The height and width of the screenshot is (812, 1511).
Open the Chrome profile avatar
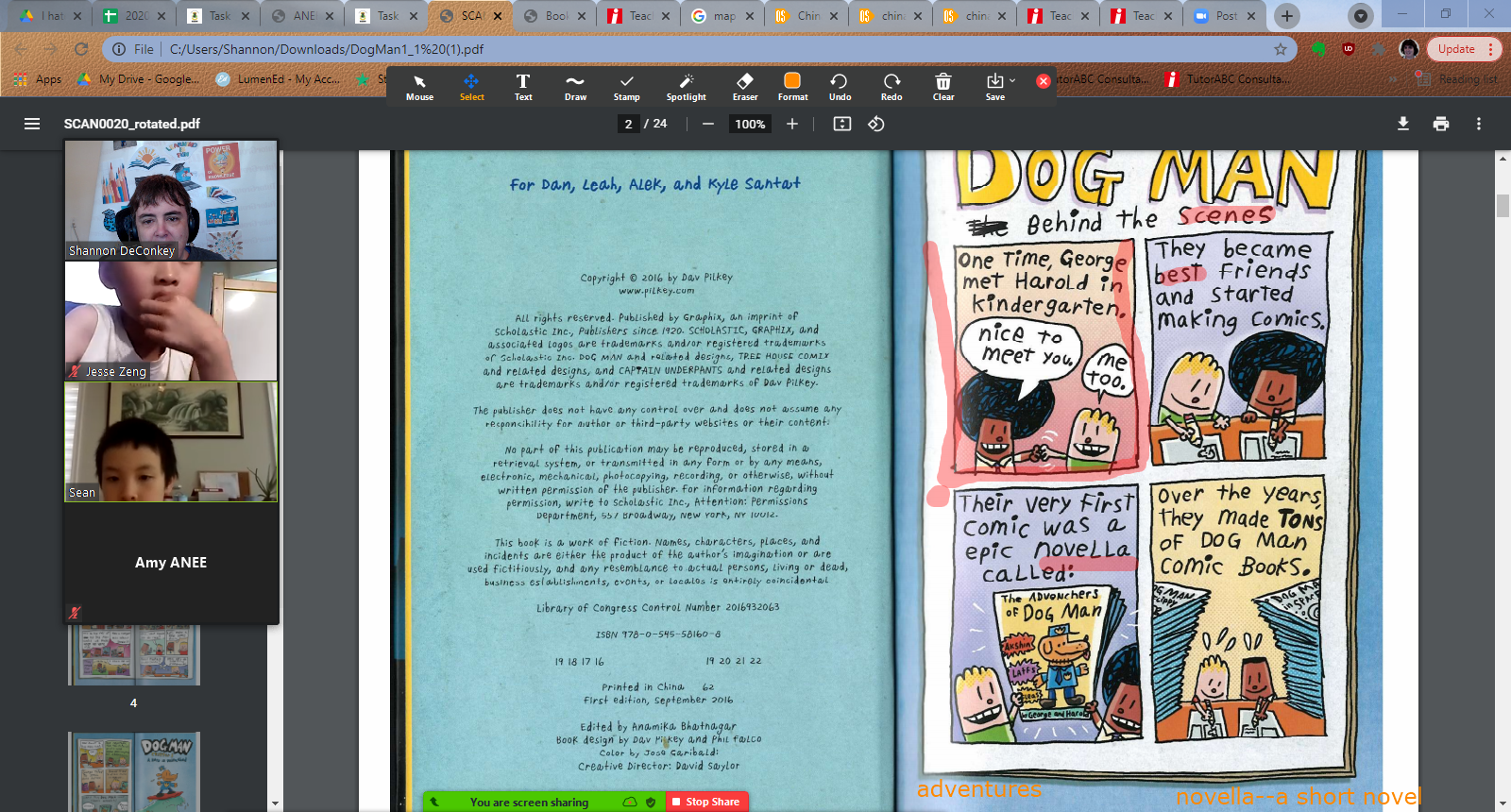(x=1409, y=49)
